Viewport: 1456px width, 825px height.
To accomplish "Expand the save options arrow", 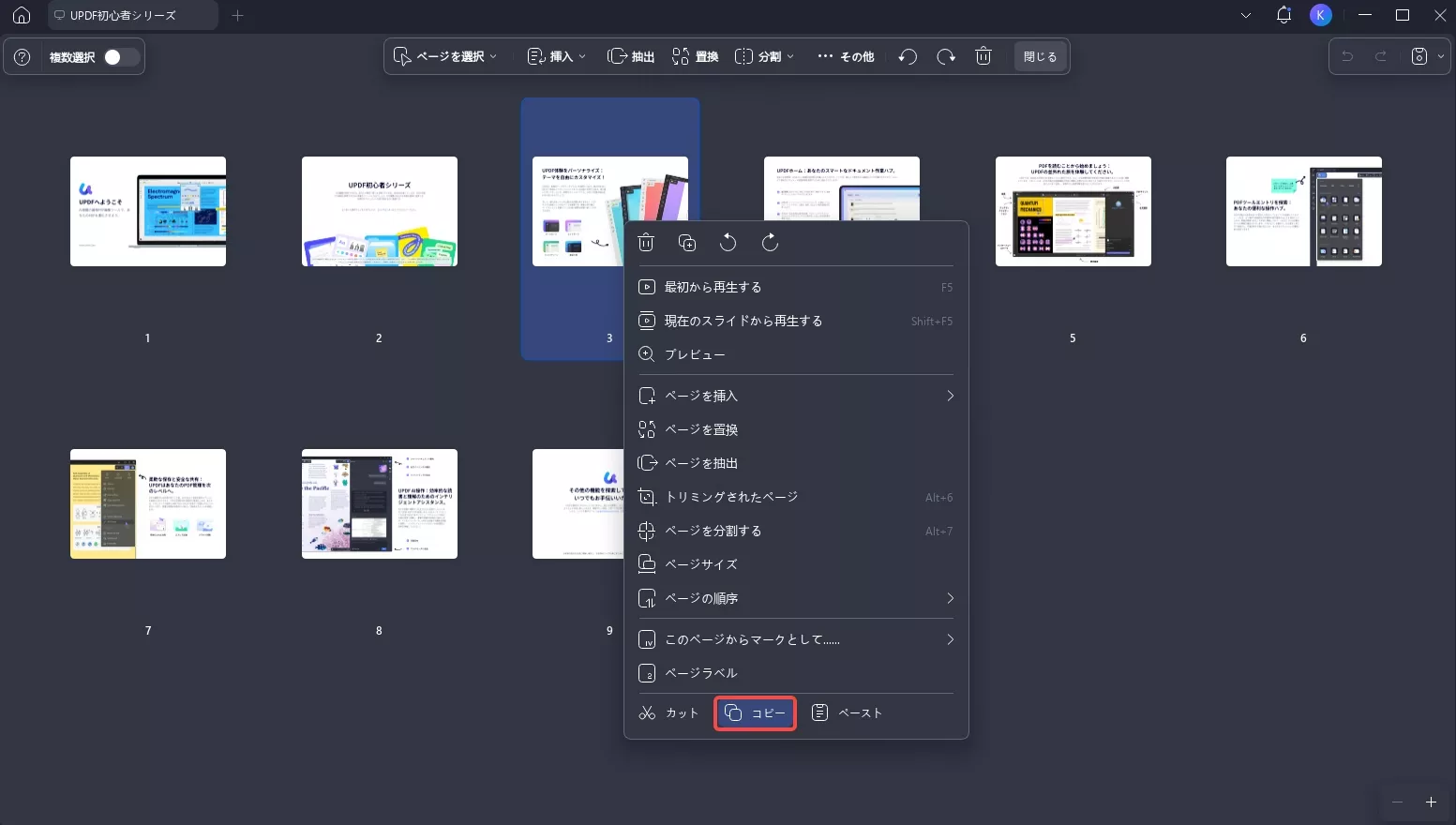I will [1441, 56].
